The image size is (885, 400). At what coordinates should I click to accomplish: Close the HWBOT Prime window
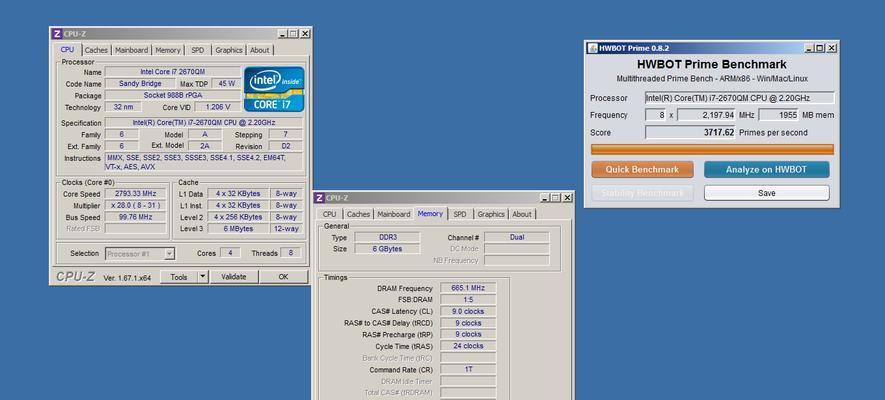tap(831, 49)
